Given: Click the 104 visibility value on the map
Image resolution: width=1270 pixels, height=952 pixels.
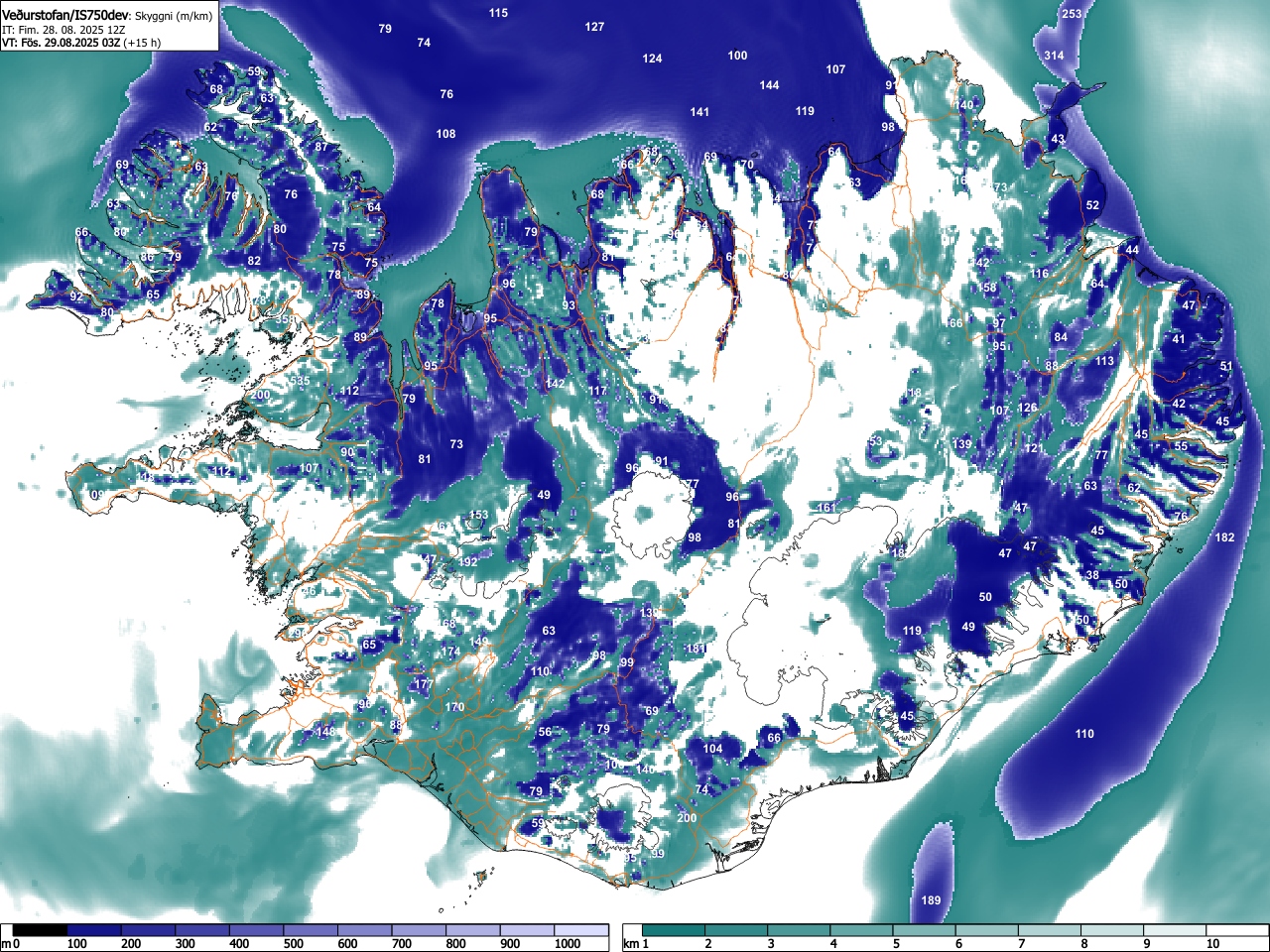Looking at the screenshot, I should click(x=712, y=749).
